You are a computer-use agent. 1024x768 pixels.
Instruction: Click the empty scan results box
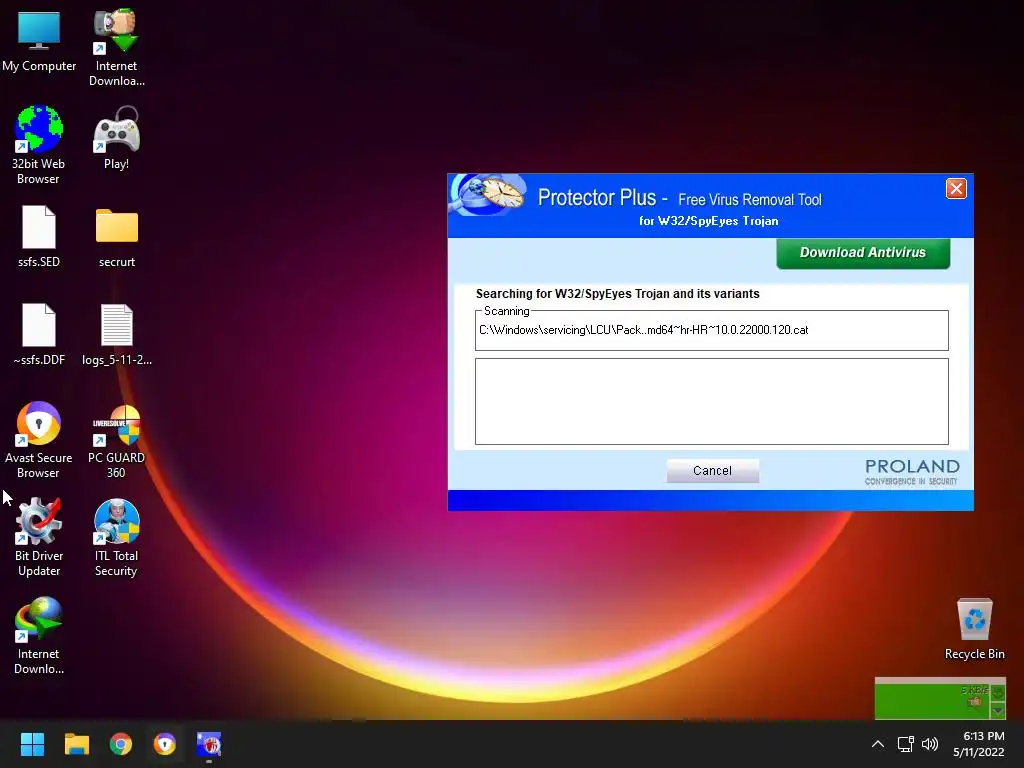pyautogui.click(x=711, y=401)
